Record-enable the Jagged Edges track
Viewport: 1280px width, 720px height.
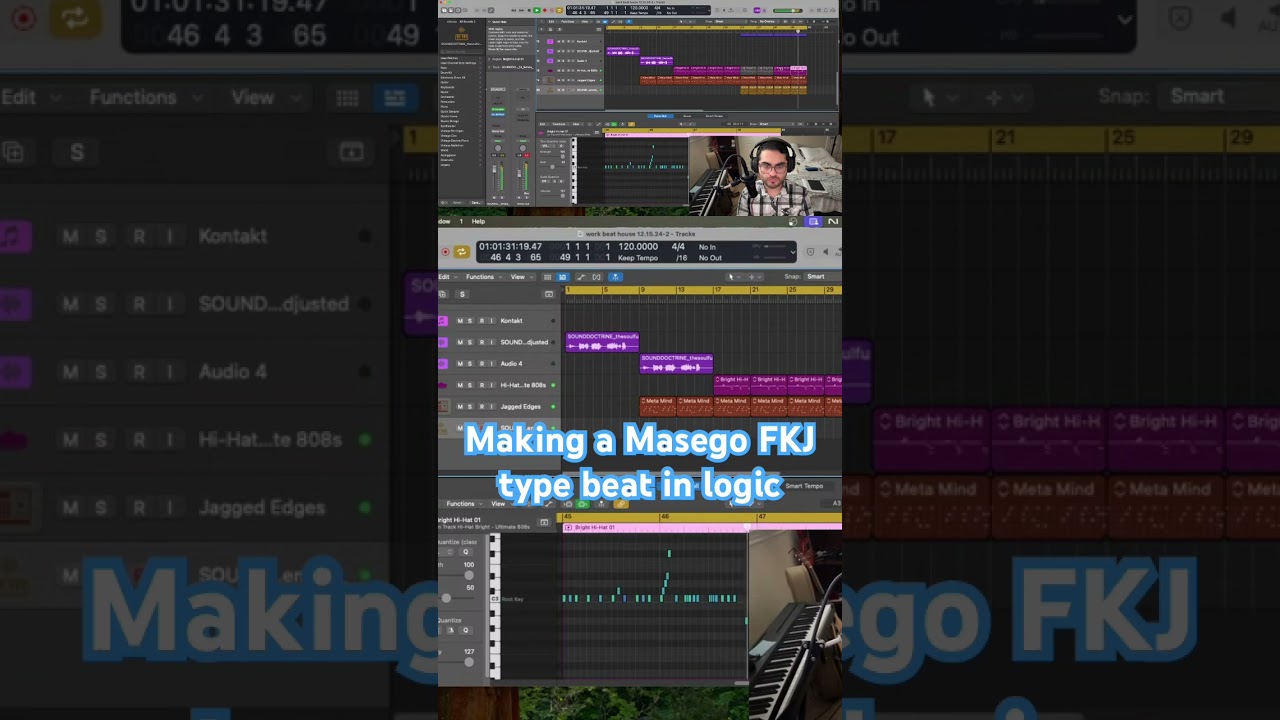click(481, 407)
